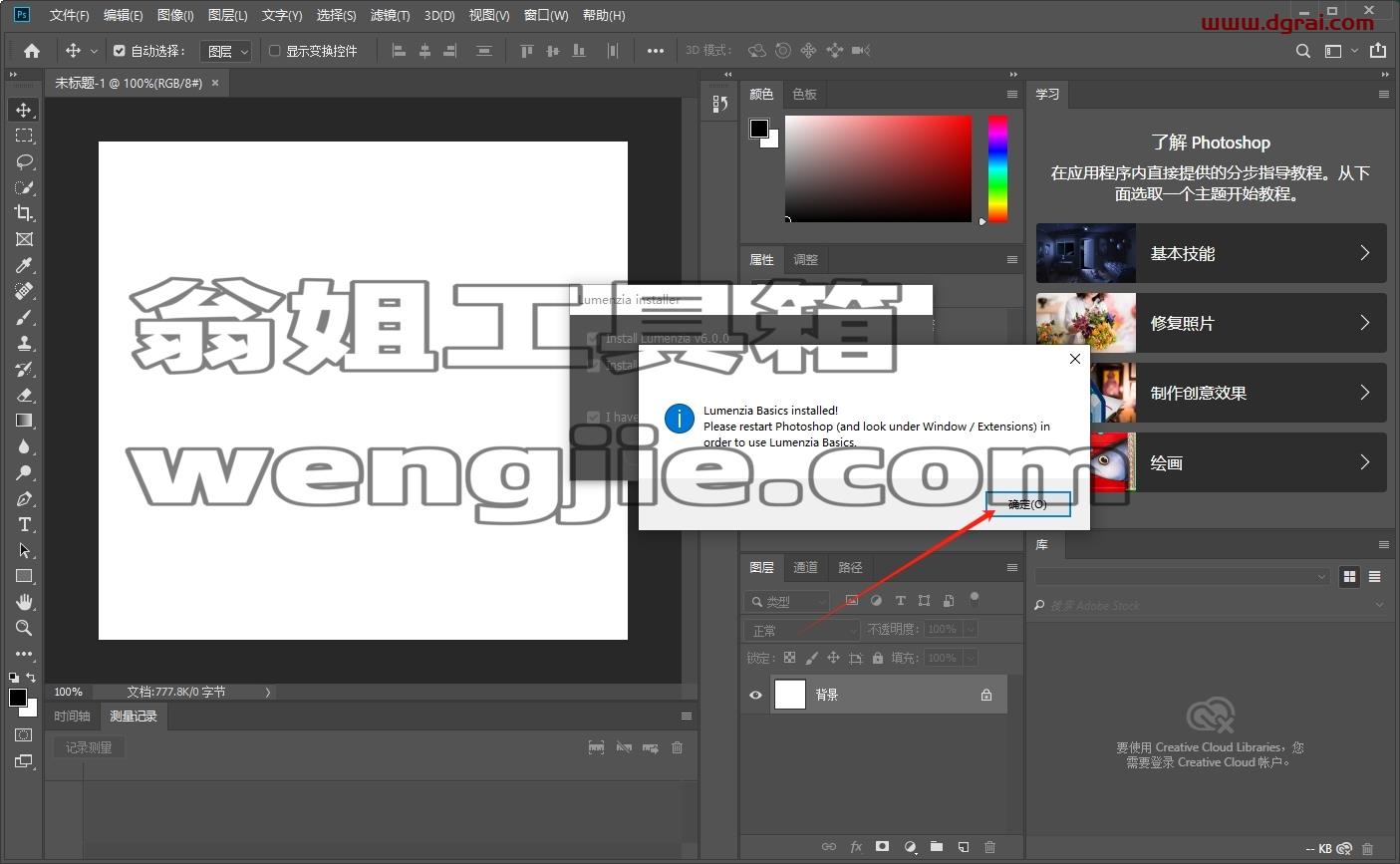Hide the 背景 layer with eye icon
Viewport: 1400px width, 864px height.
tap(755, 695)
